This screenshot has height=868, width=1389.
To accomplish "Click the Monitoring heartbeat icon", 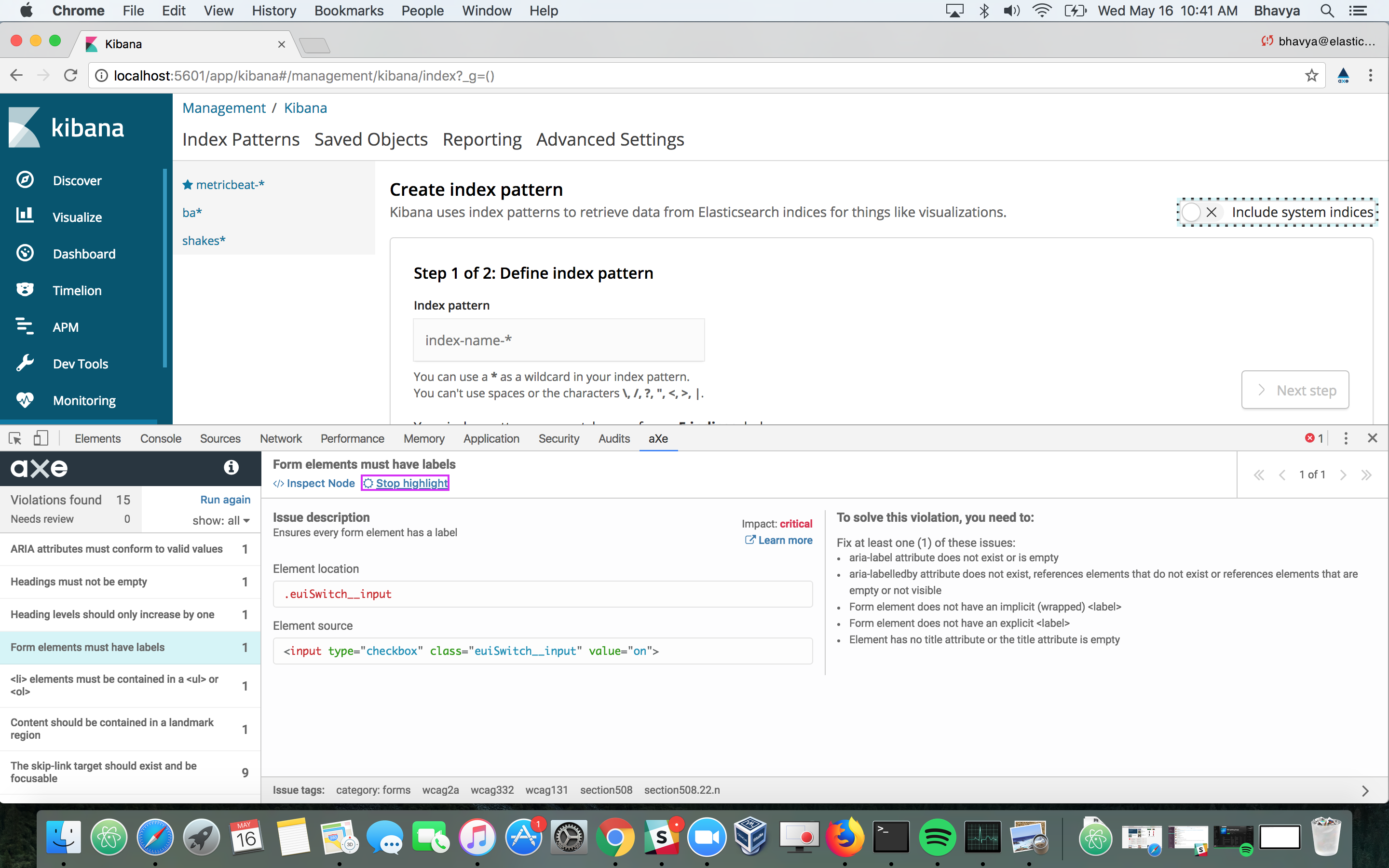I will [x=25, y=400].
